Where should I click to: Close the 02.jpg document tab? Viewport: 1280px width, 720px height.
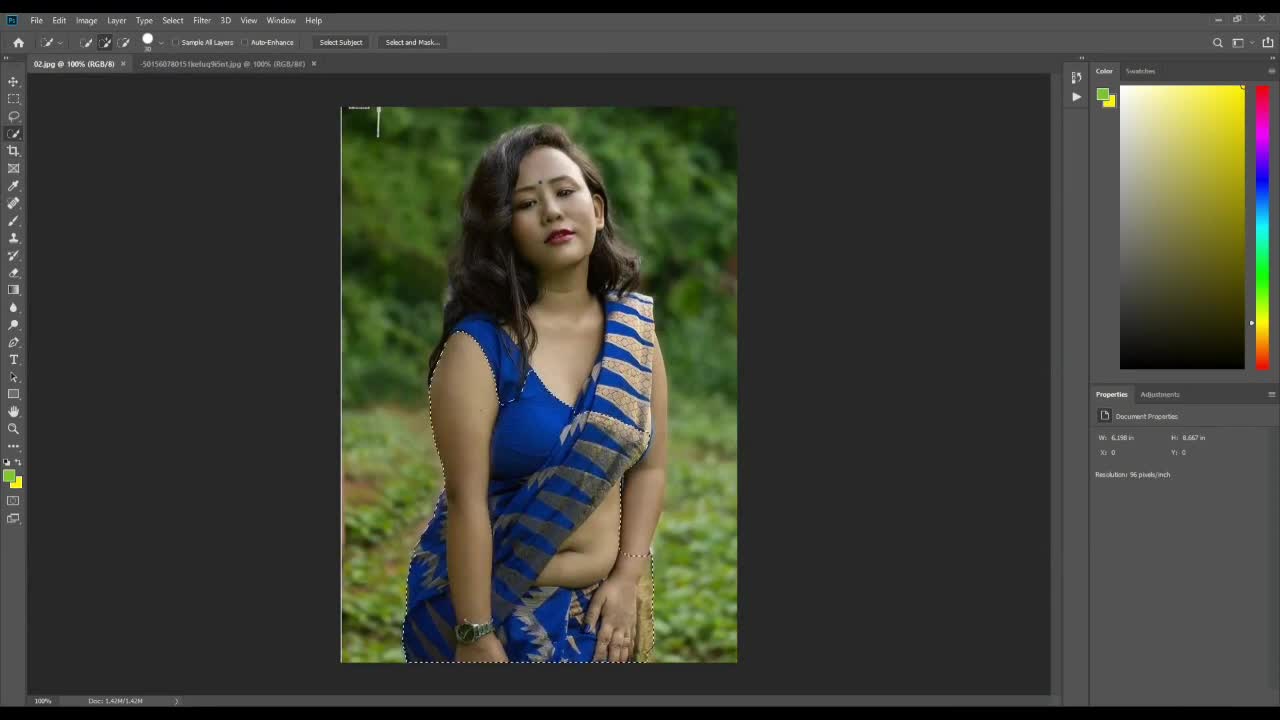[123, 64]
